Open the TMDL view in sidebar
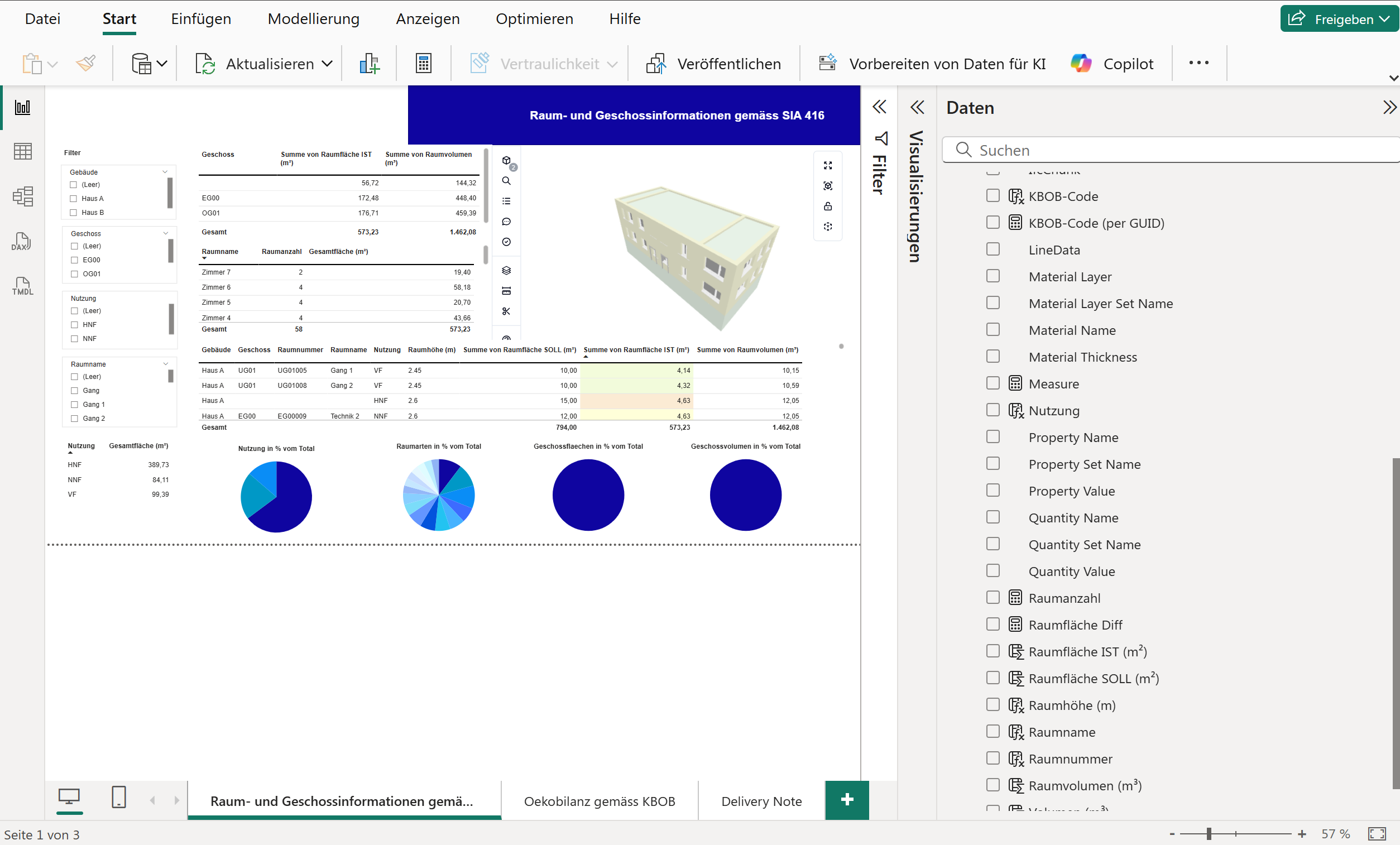Viewport: 1400px width, 845px height. point(22,286)
